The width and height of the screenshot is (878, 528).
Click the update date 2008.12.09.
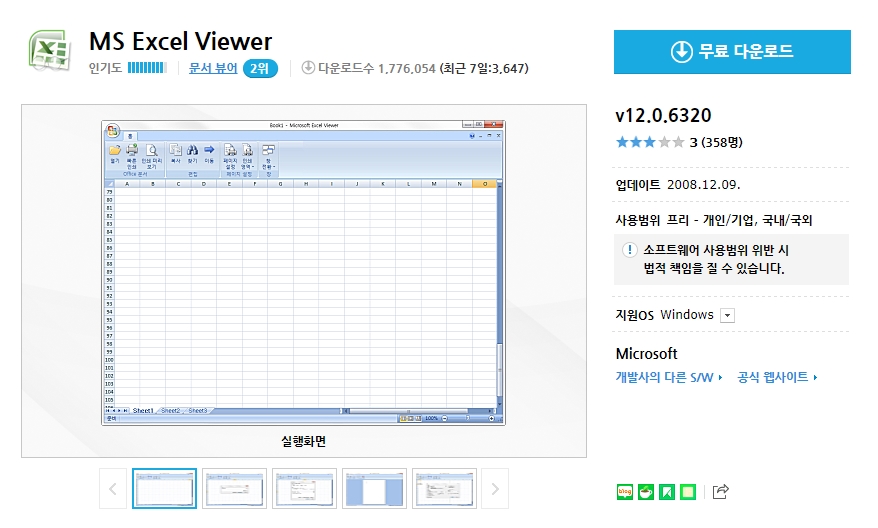(703, 185)
